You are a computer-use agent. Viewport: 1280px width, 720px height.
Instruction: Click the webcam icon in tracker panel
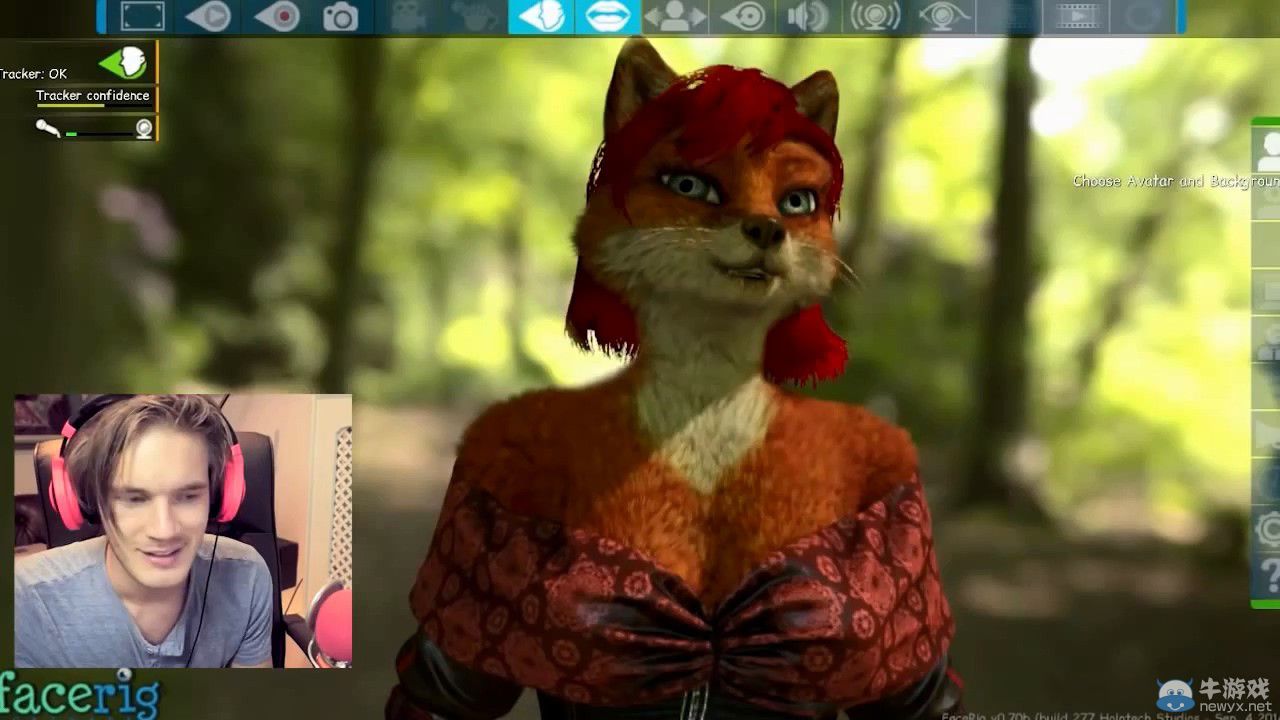[144, 128]
